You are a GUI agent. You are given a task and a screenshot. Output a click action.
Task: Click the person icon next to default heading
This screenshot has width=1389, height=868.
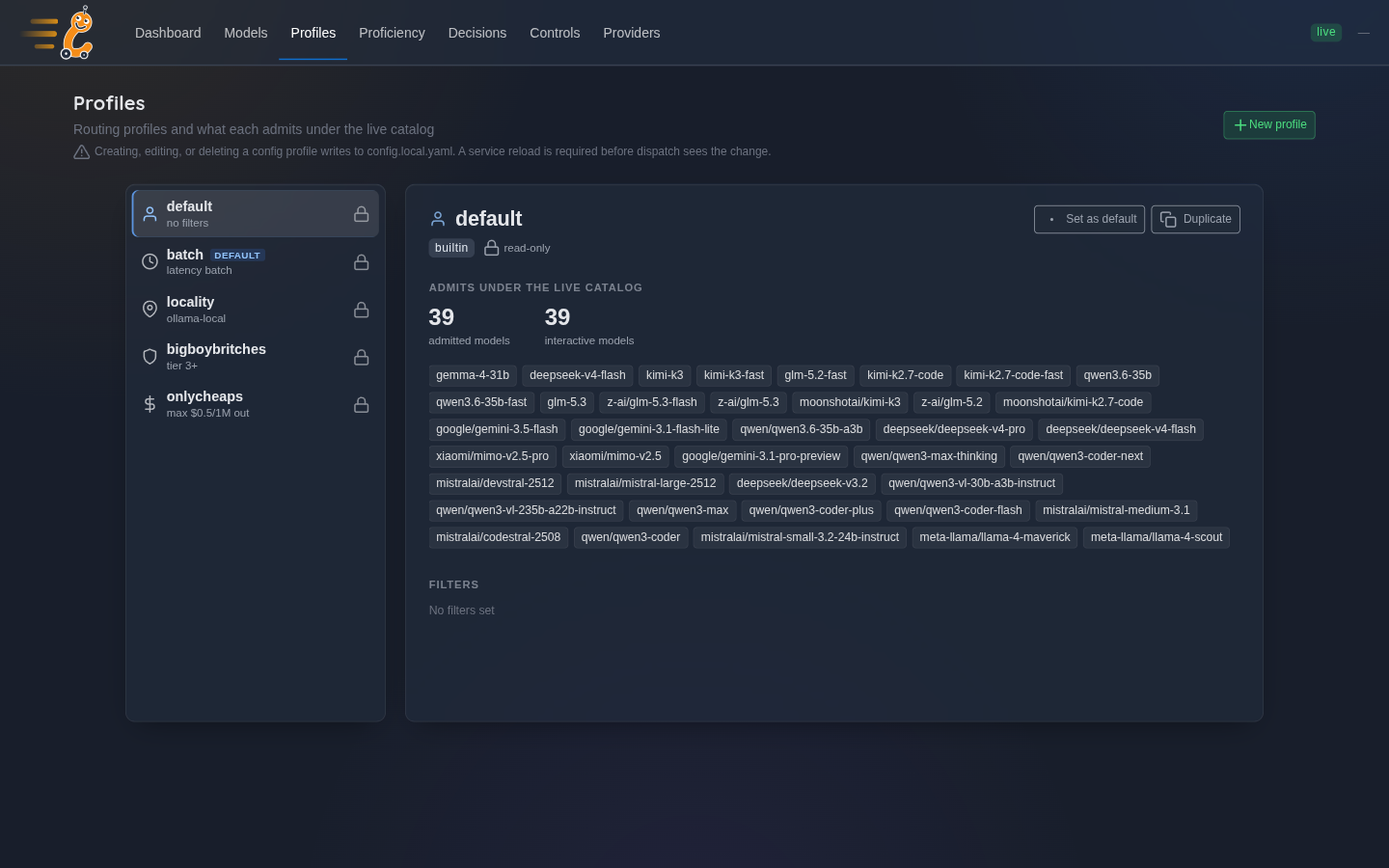(437, 219)
